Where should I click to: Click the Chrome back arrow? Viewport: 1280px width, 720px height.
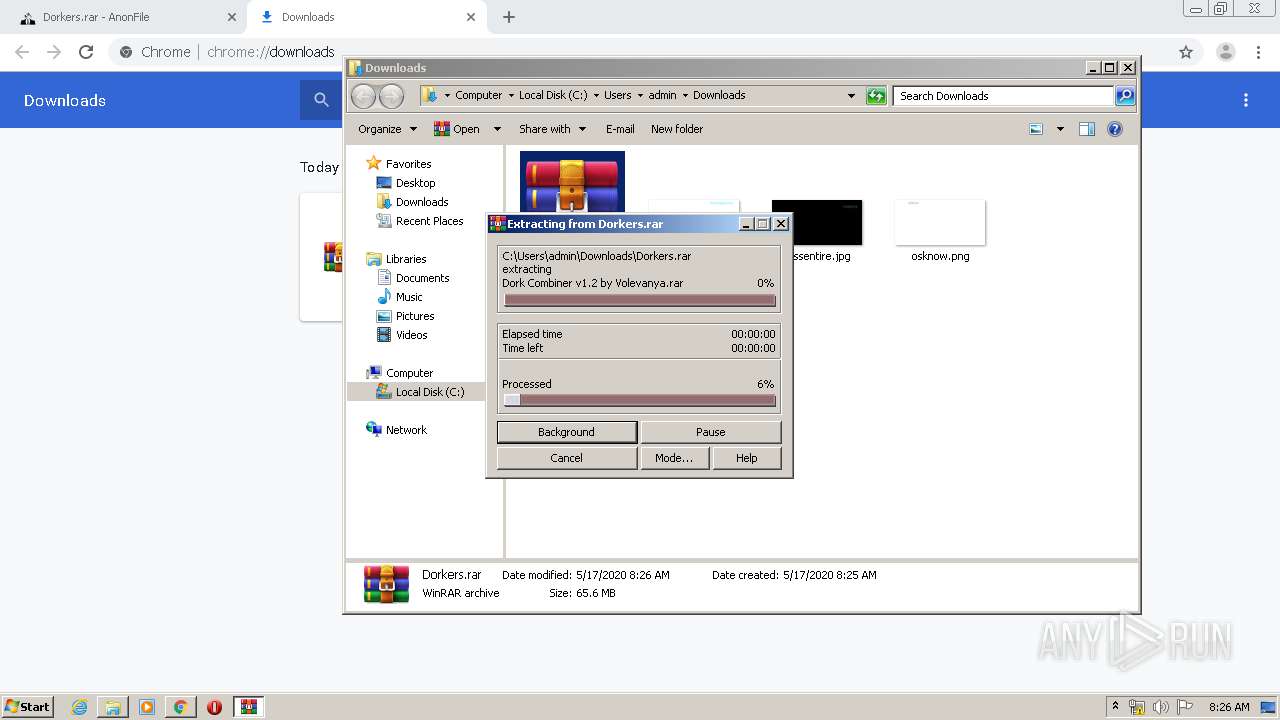coord(22,52)
